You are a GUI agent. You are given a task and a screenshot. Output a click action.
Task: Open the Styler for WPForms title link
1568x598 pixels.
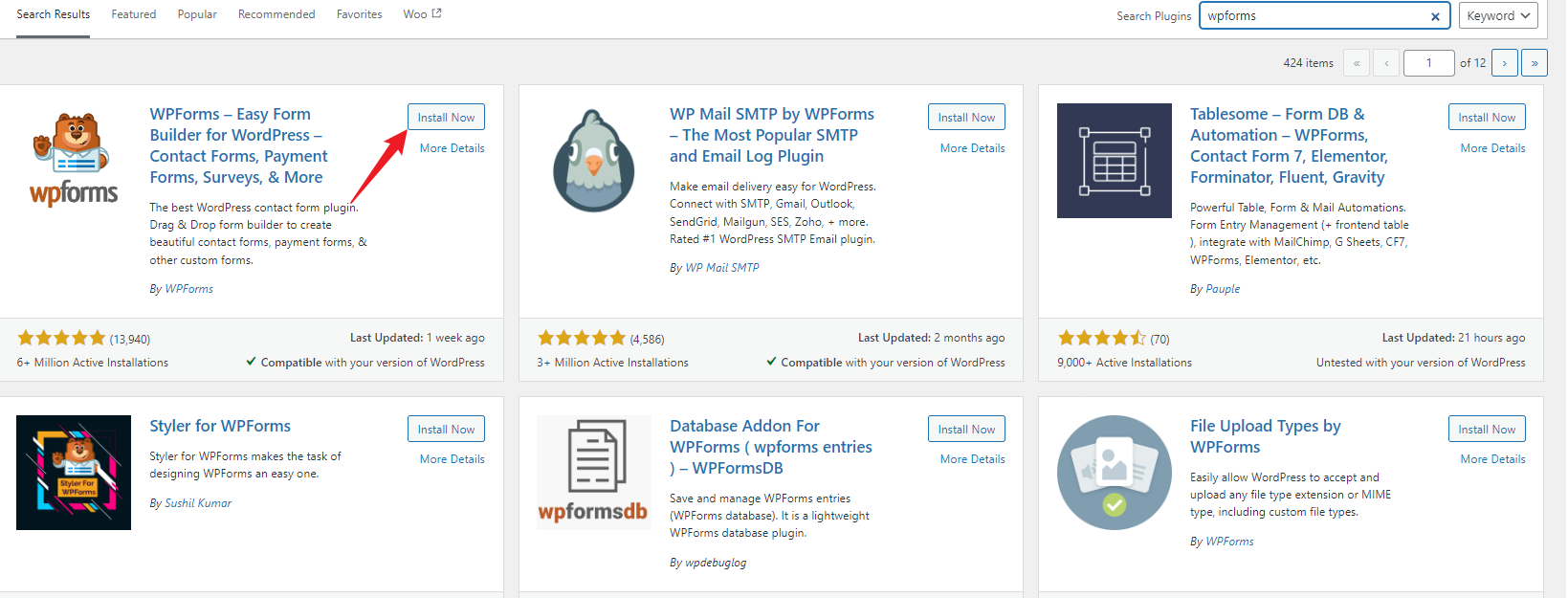pyautogui.click(x=220, y=426)
